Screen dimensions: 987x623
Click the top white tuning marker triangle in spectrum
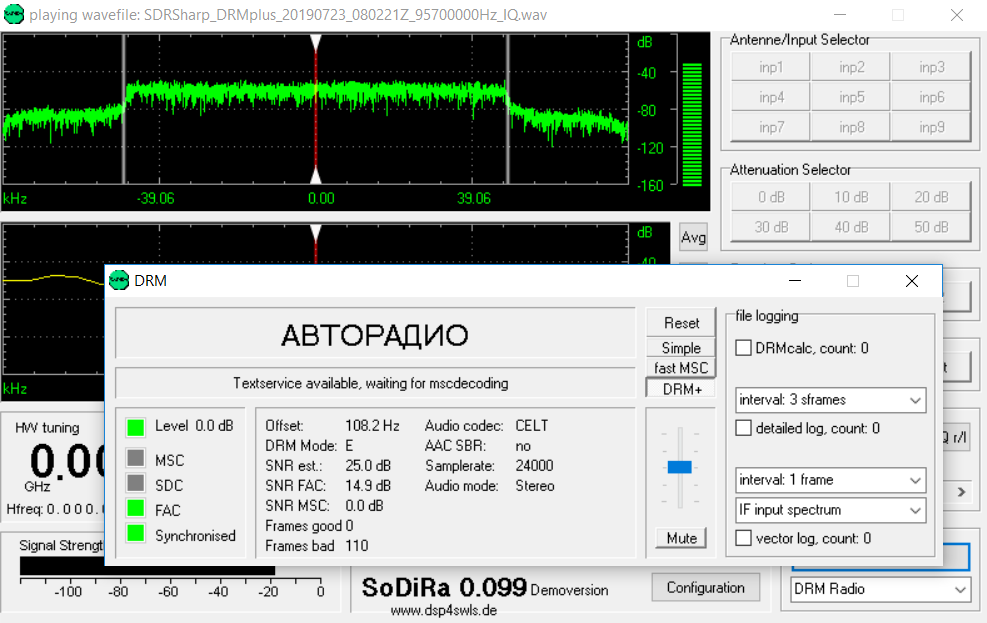point(316,43)
